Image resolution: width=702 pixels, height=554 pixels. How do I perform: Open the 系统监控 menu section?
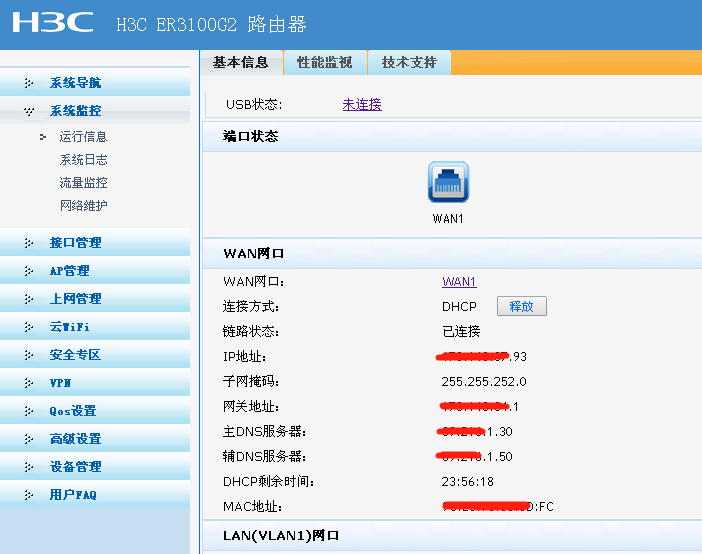point(95,111)
